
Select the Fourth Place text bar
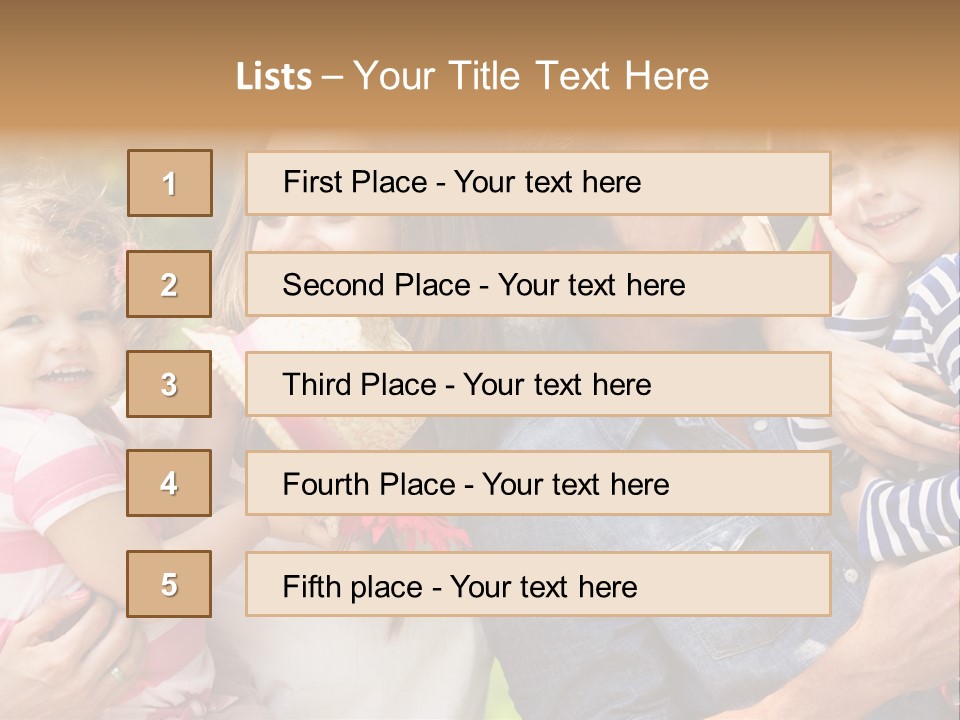[538, 484]
